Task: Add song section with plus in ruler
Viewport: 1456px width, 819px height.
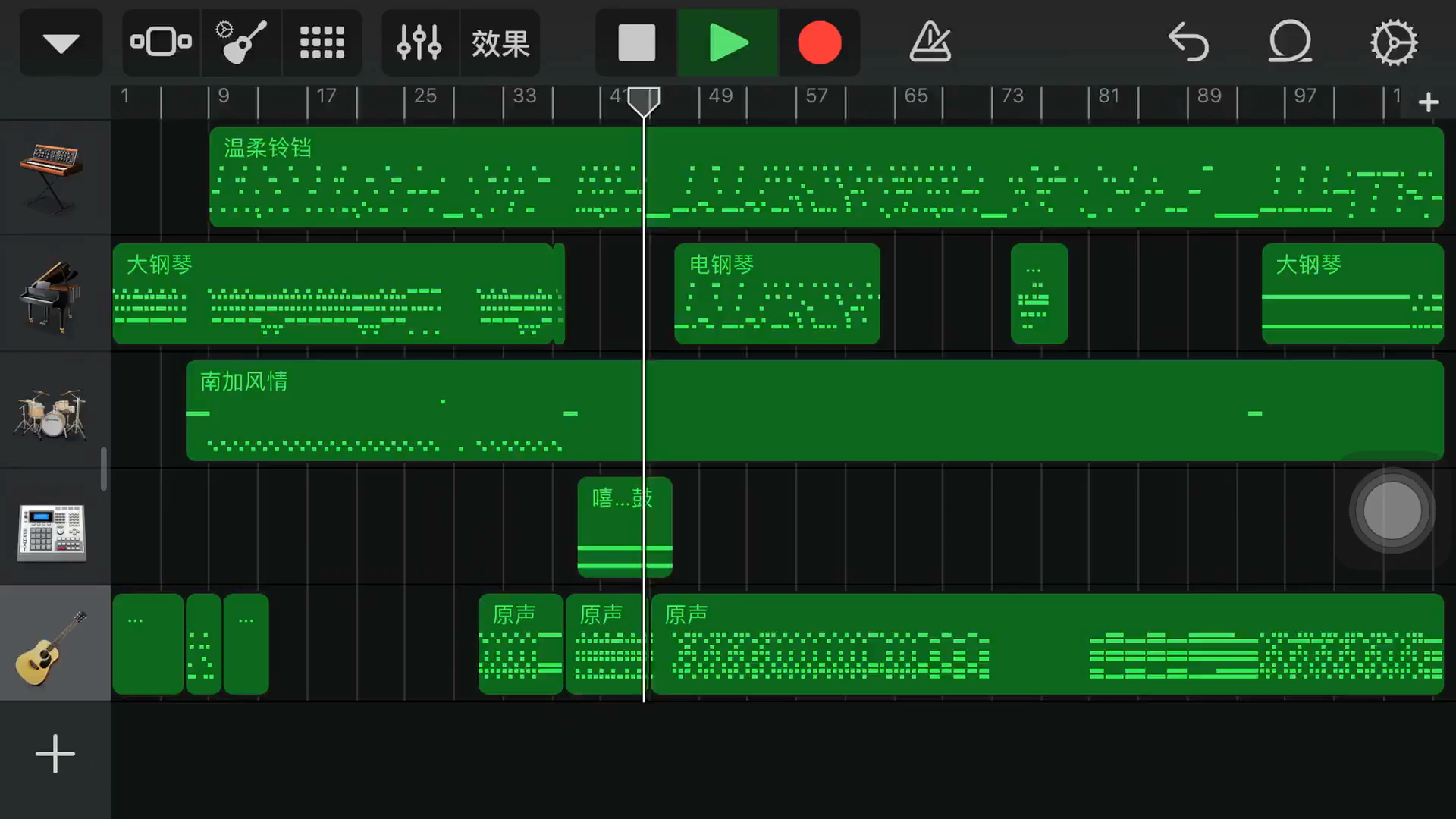Action: (x=1429, y=102)
